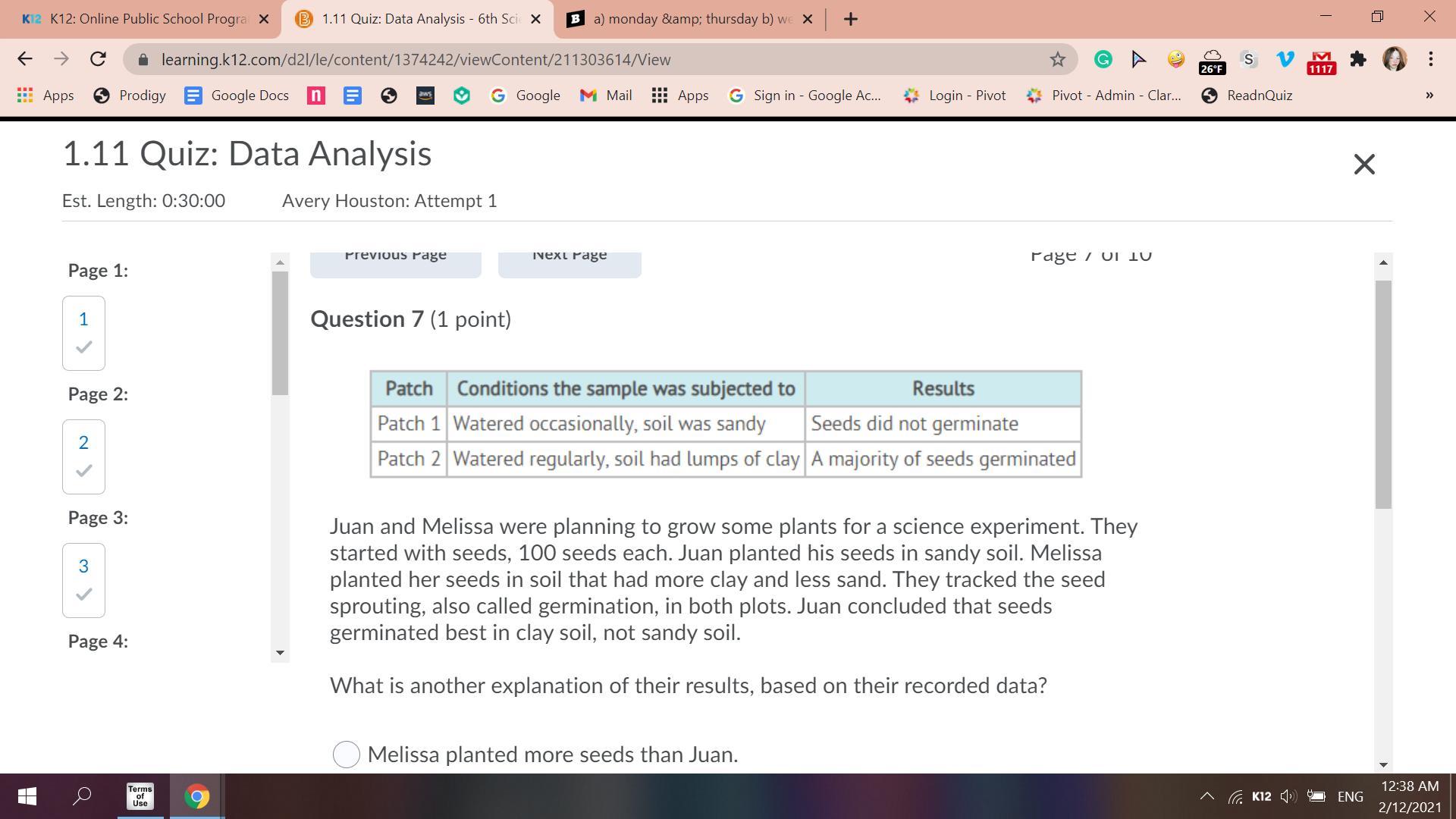Bookmark this page with the star icon
1456x819 pixels.
pos(1057,59)
